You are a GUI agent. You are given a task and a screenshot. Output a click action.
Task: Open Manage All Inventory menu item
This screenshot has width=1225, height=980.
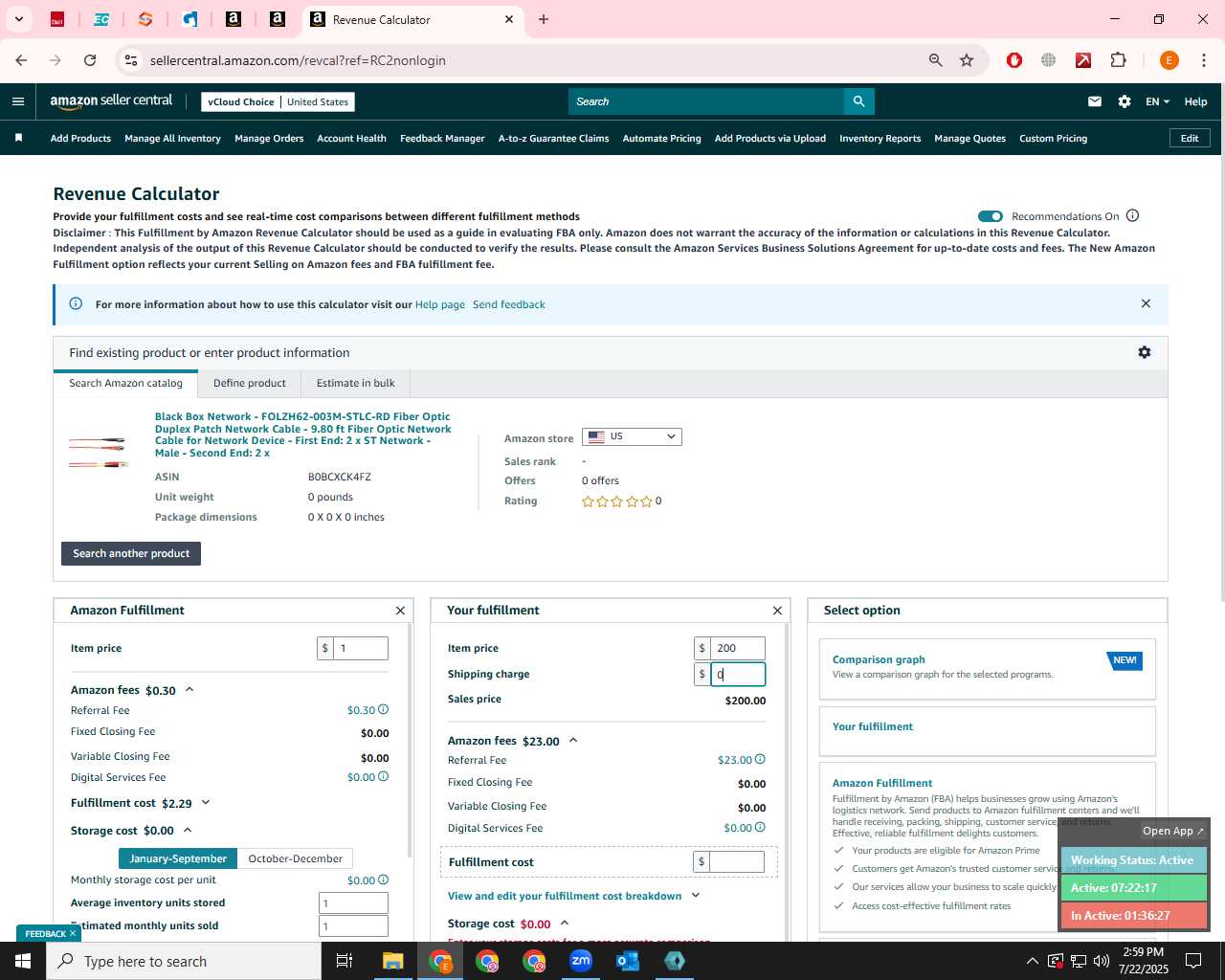point(172,138)
